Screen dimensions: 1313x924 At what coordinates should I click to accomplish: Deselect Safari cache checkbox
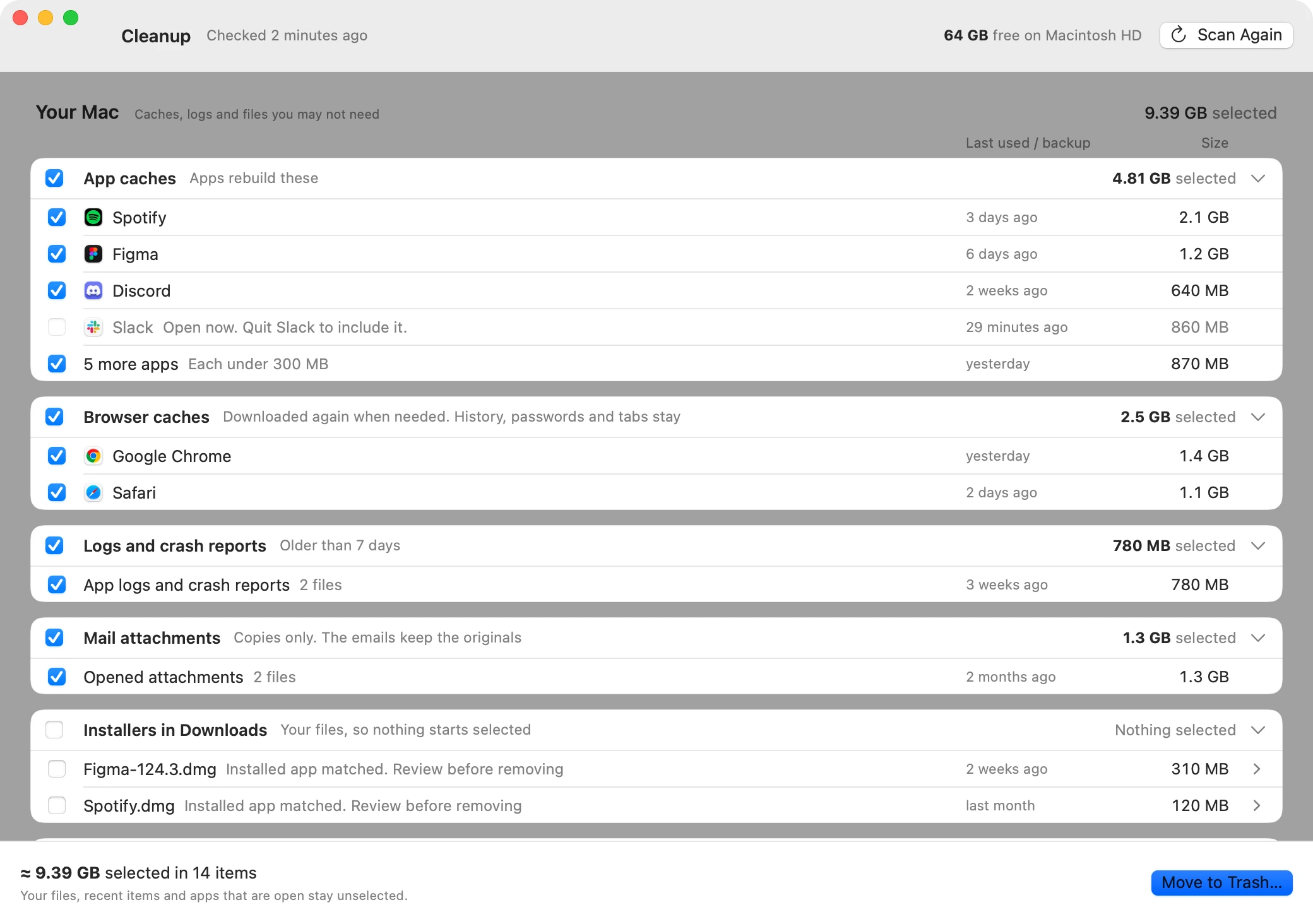click(x=57, y=493)
